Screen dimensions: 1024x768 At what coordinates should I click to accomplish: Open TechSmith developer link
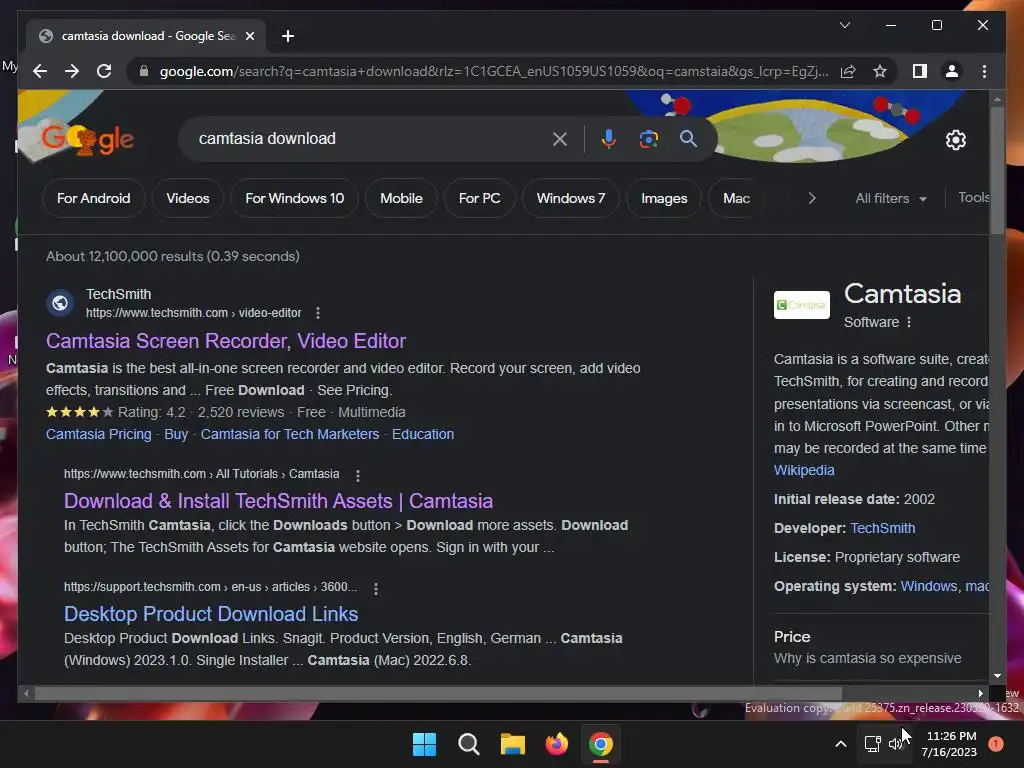click(882, 528)
